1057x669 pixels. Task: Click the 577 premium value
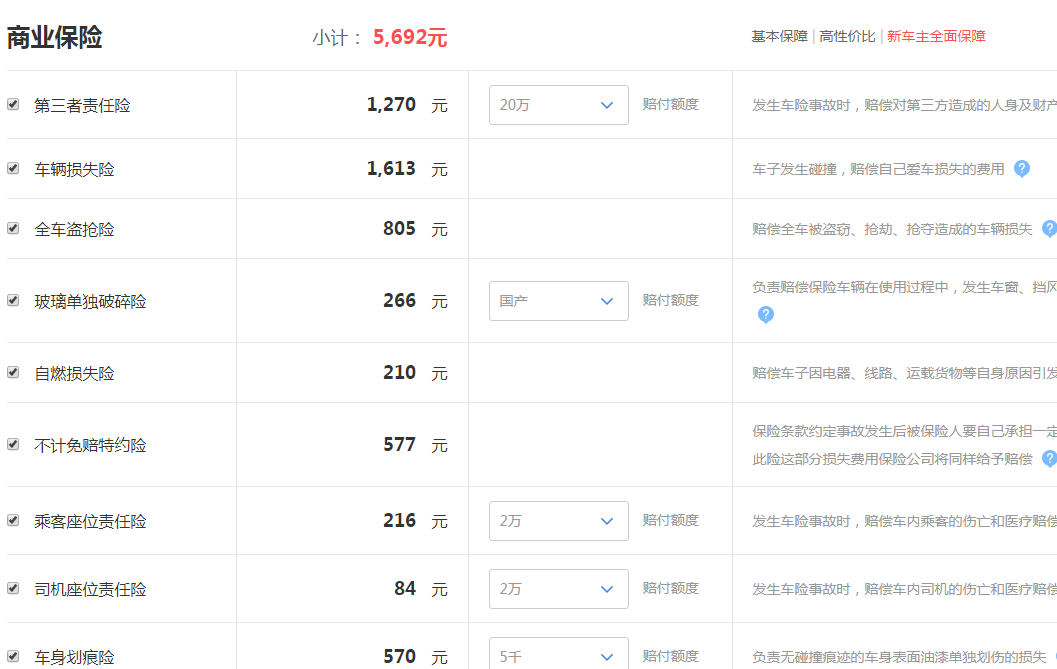(x=399, y=444)
